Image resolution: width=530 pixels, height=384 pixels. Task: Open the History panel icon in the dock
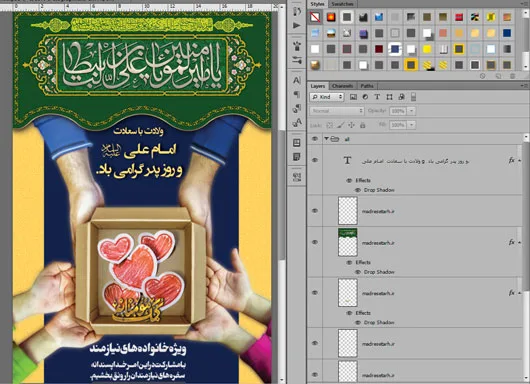pos(297,11)
